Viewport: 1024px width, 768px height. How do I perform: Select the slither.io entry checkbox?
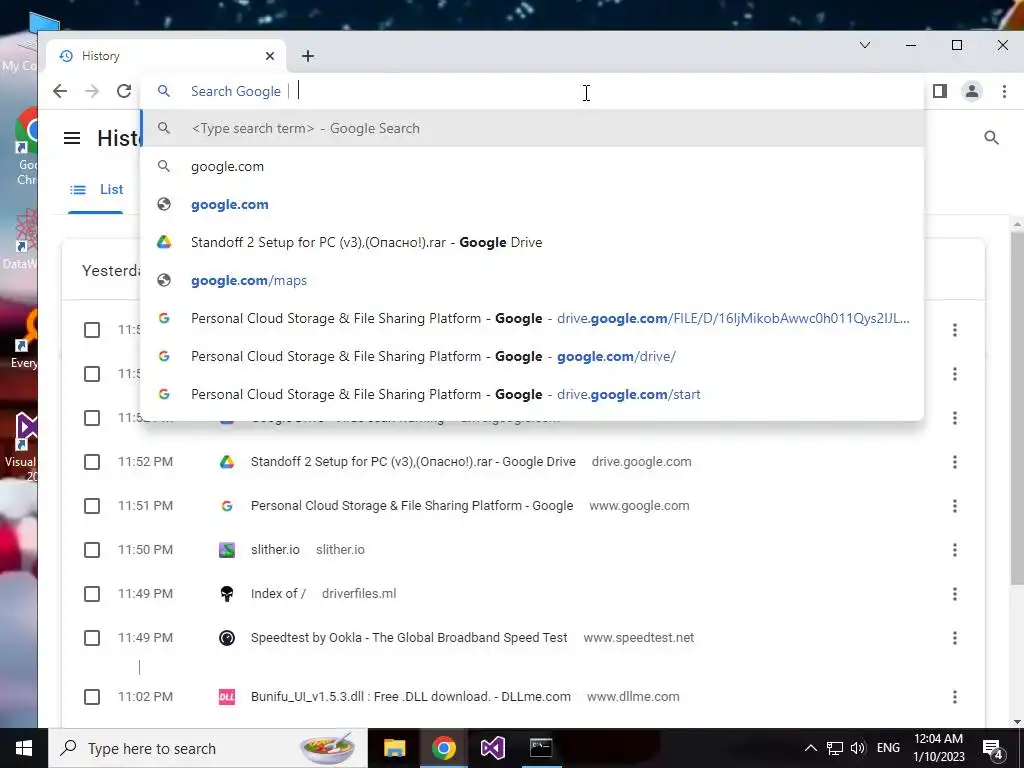click(x=92, y=550)
